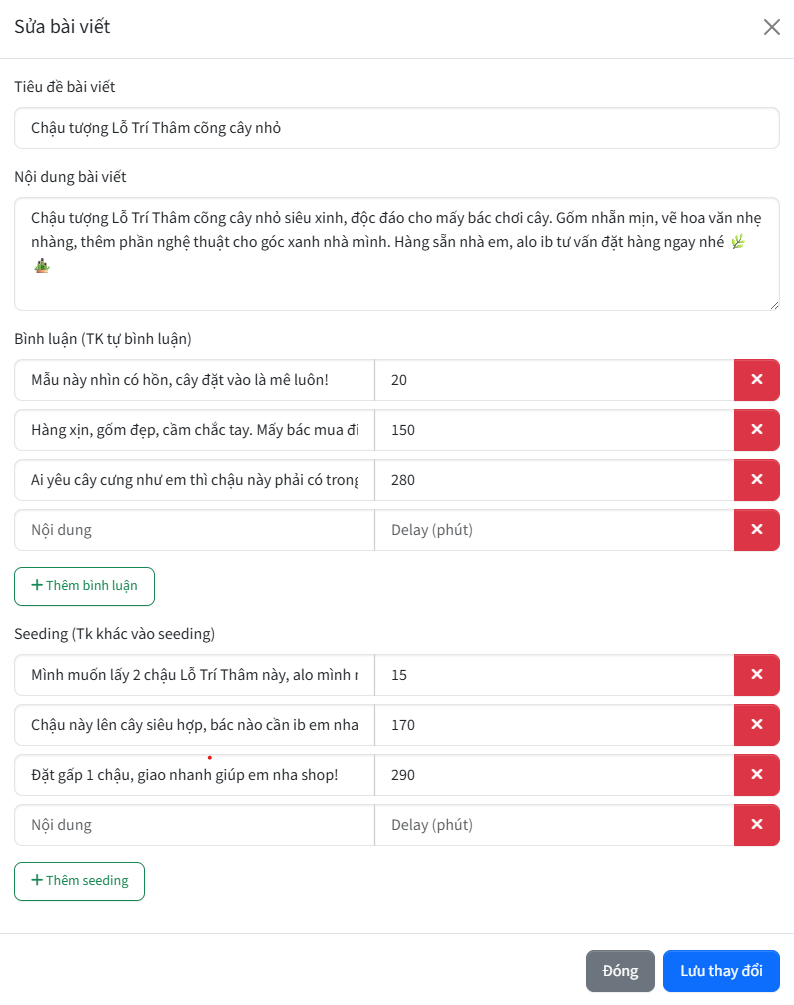The width and height of the screenshot is (794, 1005).
Task: Add a new seeding with Thêm seeding
Action: tap(79, 881)
